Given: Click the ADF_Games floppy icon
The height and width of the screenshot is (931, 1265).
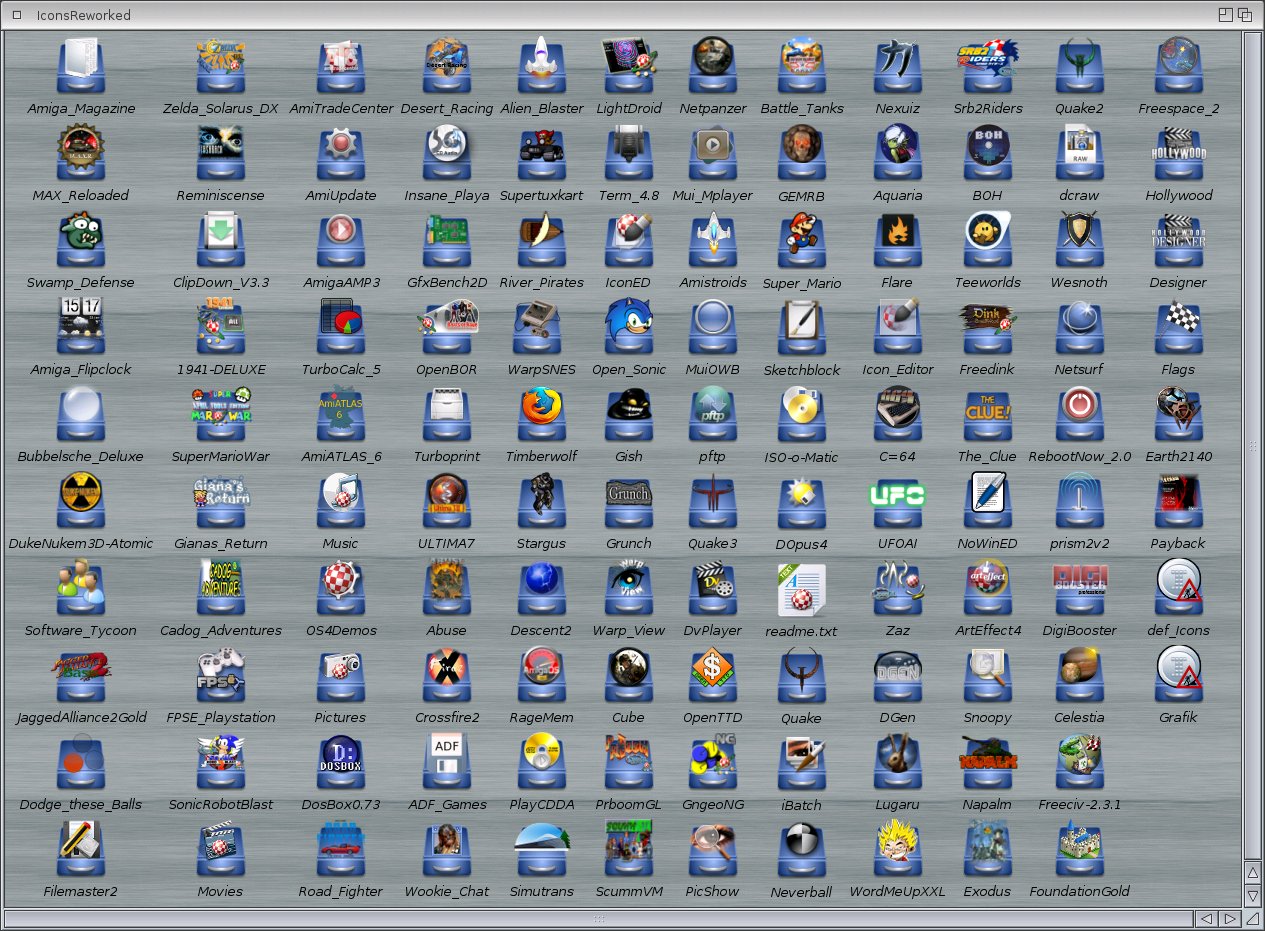Looking at the screenshot, I should click(446, 763).
